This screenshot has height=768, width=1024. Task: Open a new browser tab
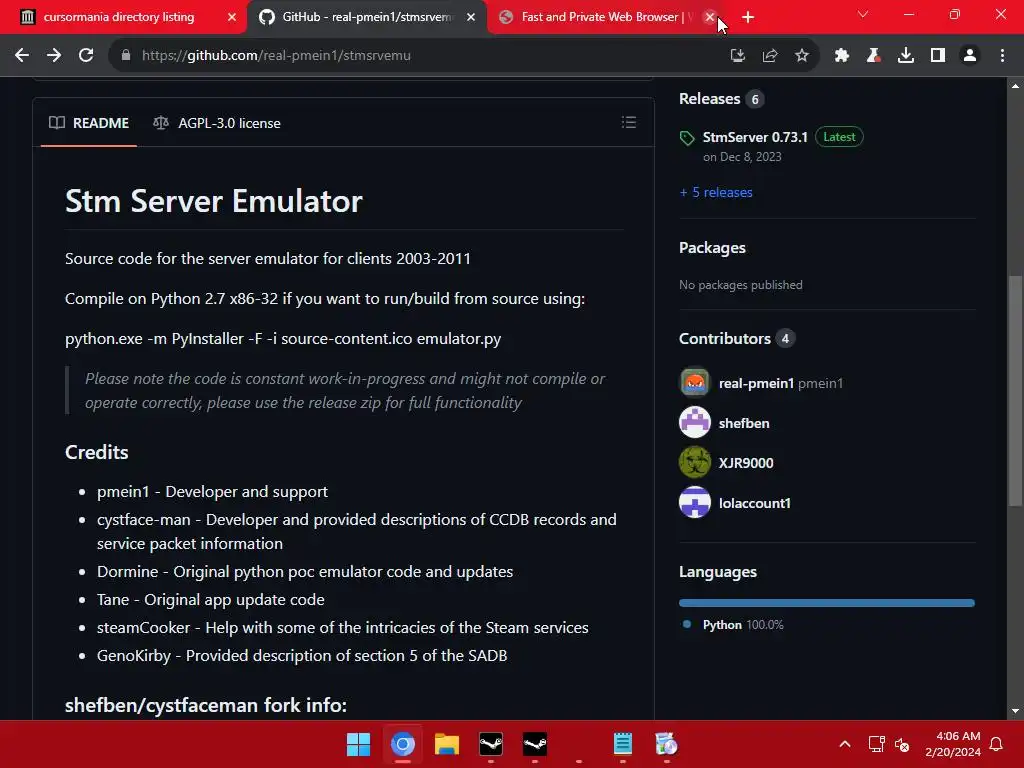point(748,17)
